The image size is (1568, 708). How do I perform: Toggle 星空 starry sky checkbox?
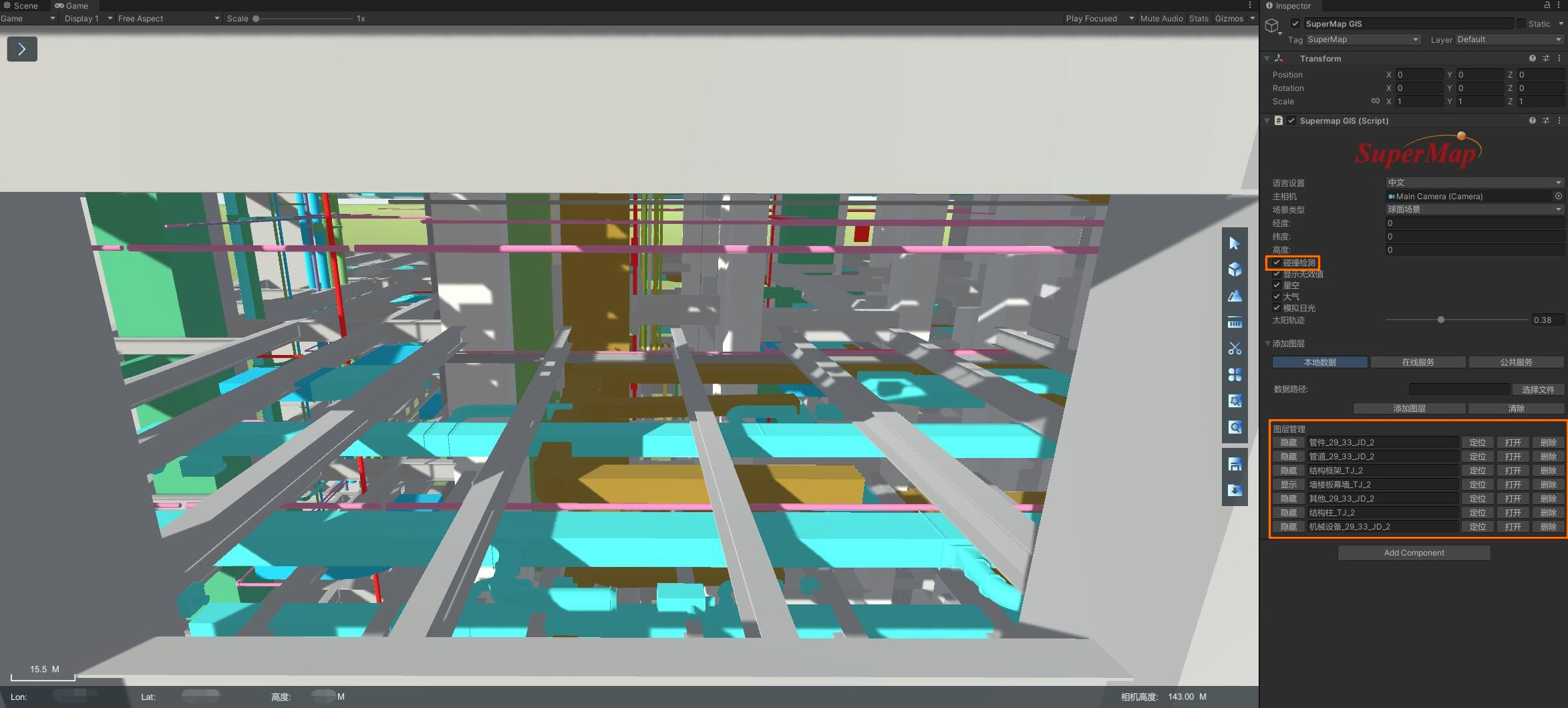coord(1277,285)
